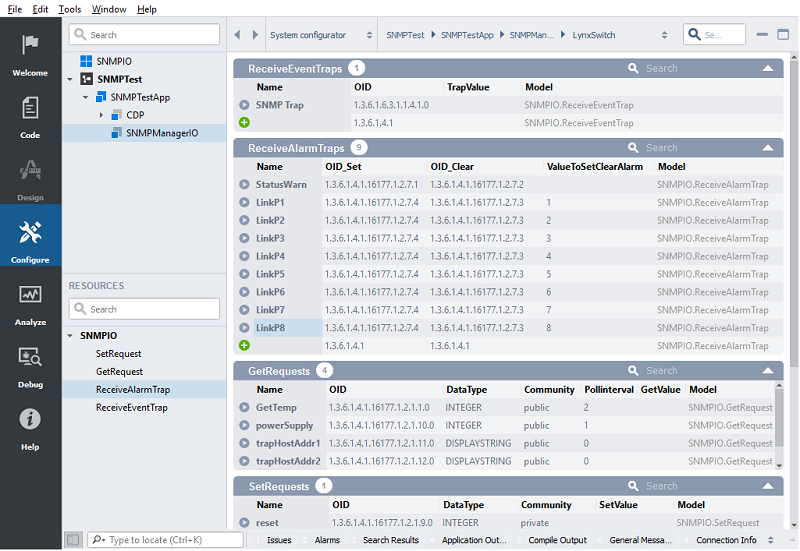This screenshot has height=551, width=800.
Task: Select the Analyze sidebar icon
Action: point(30,296)
